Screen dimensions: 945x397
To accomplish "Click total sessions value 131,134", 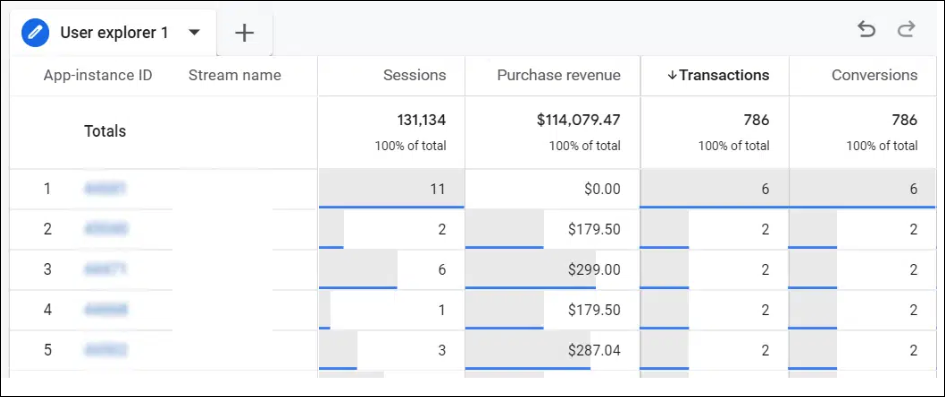I will 421,120.
